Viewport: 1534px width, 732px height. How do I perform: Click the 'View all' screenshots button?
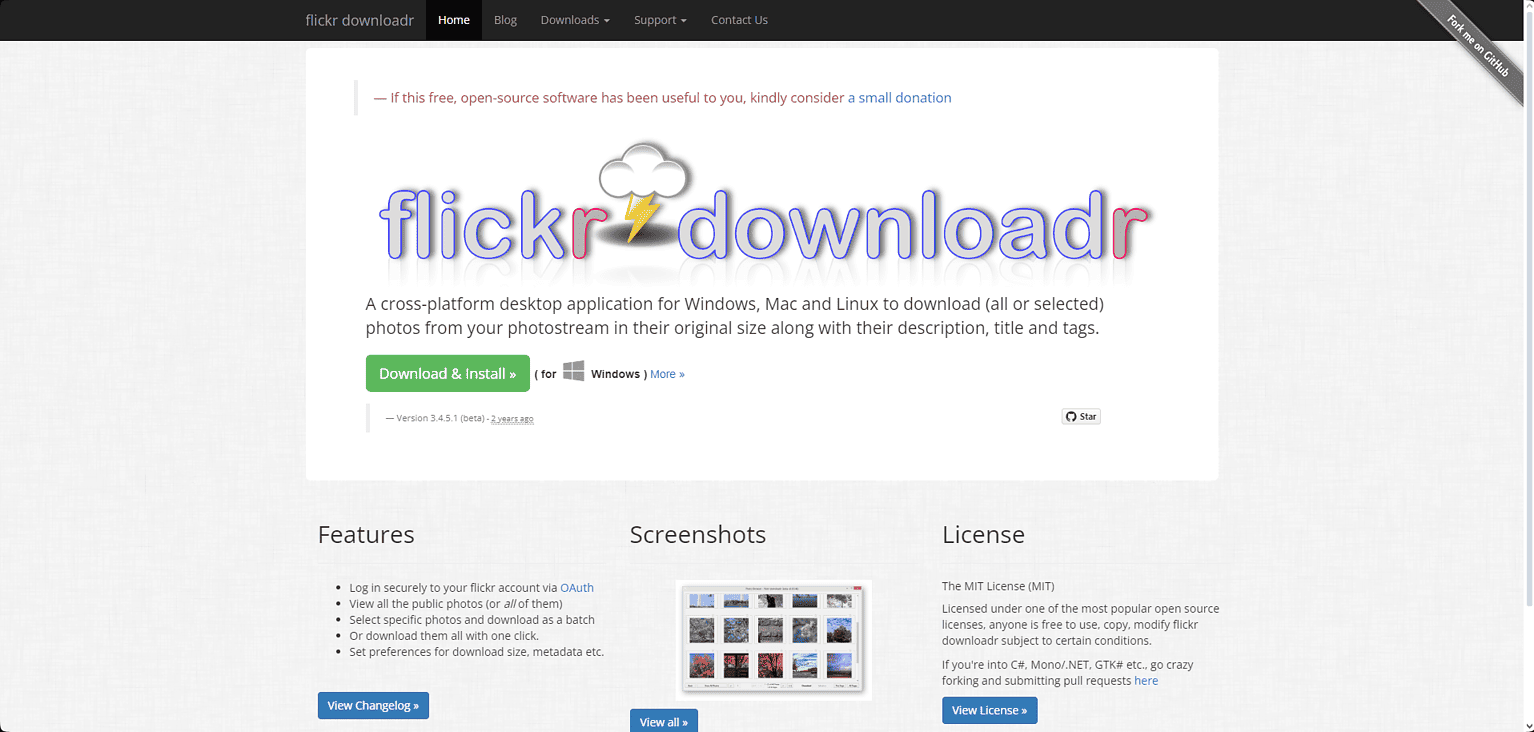[663, 721]
